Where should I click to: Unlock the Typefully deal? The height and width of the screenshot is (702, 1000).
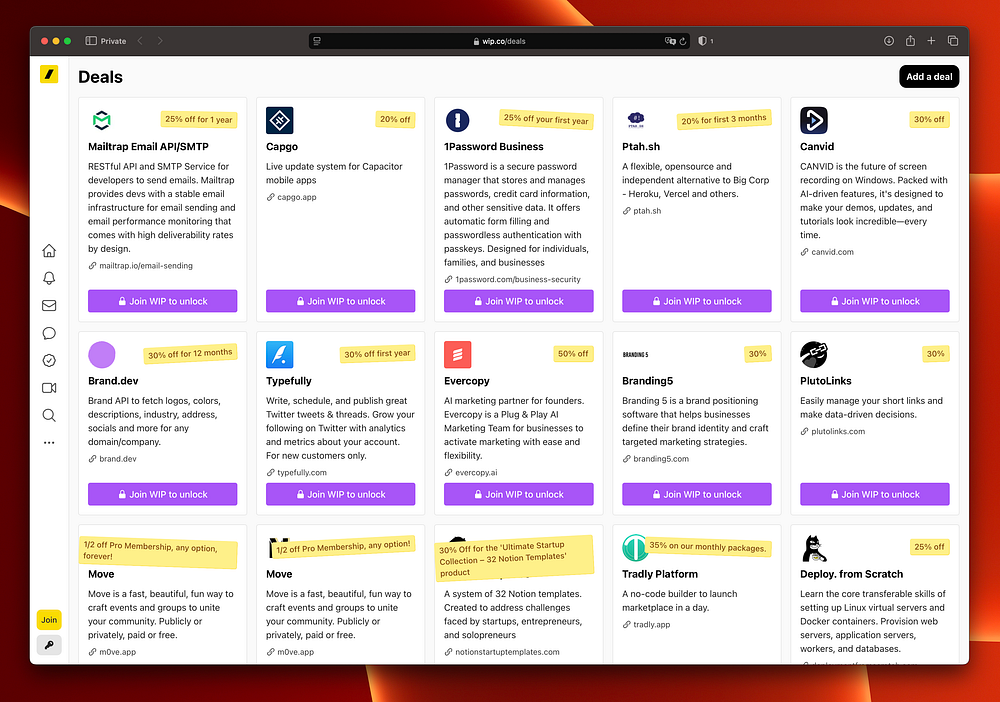(341, 494)
